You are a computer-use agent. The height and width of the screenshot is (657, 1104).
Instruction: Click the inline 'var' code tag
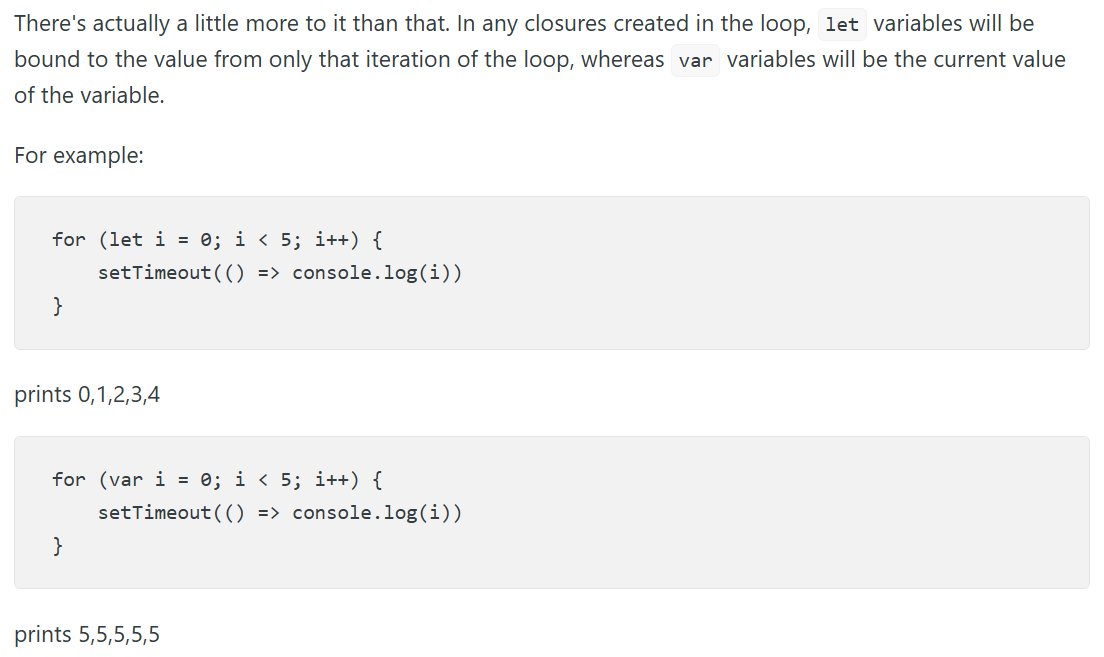click(x=696, y=61)
